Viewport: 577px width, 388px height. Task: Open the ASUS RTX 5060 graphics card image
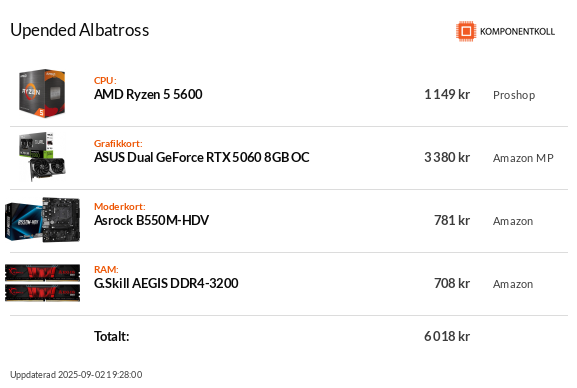[x=42, y=156]
